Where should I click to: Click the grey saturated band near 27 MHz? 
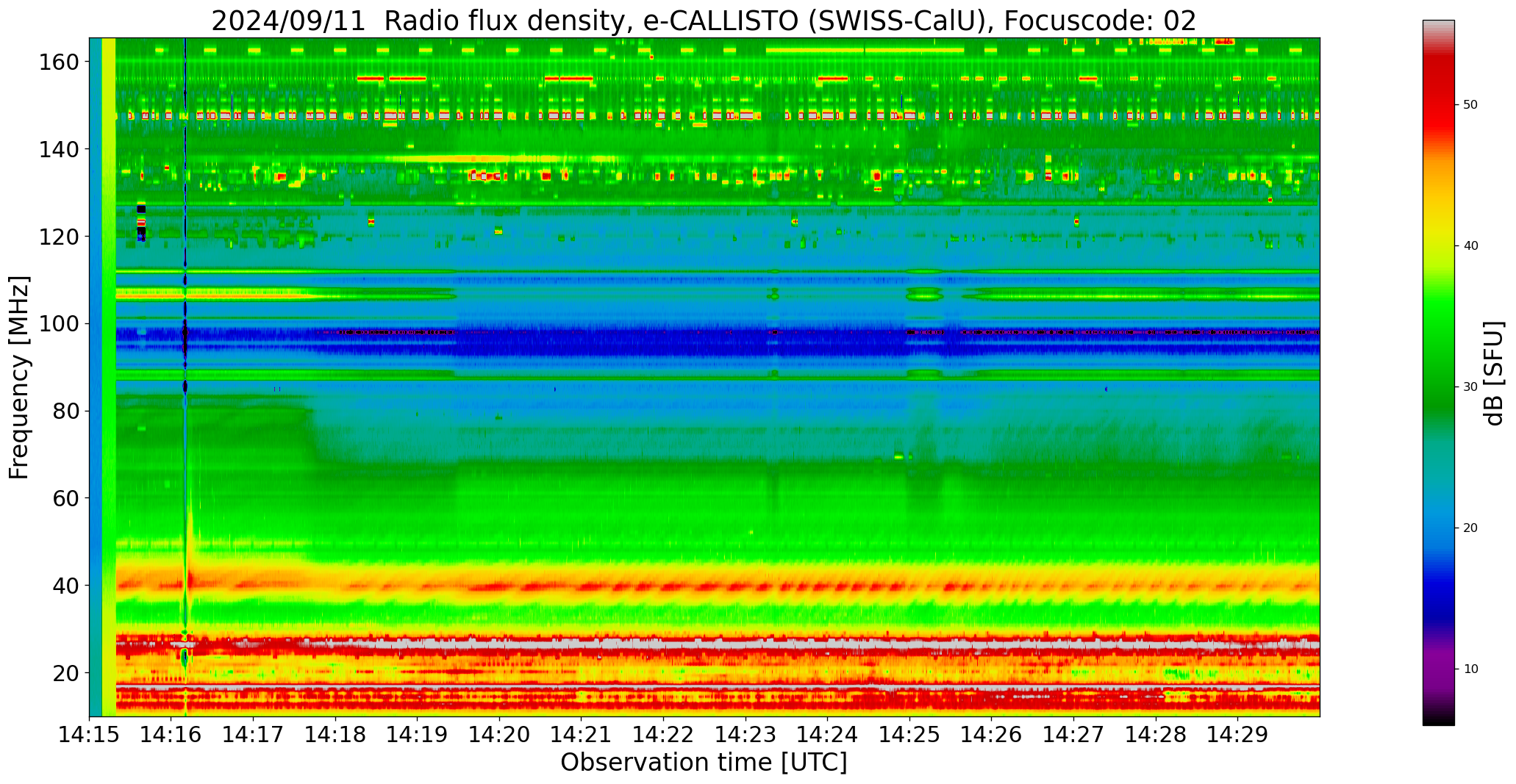tap(718, 644)
